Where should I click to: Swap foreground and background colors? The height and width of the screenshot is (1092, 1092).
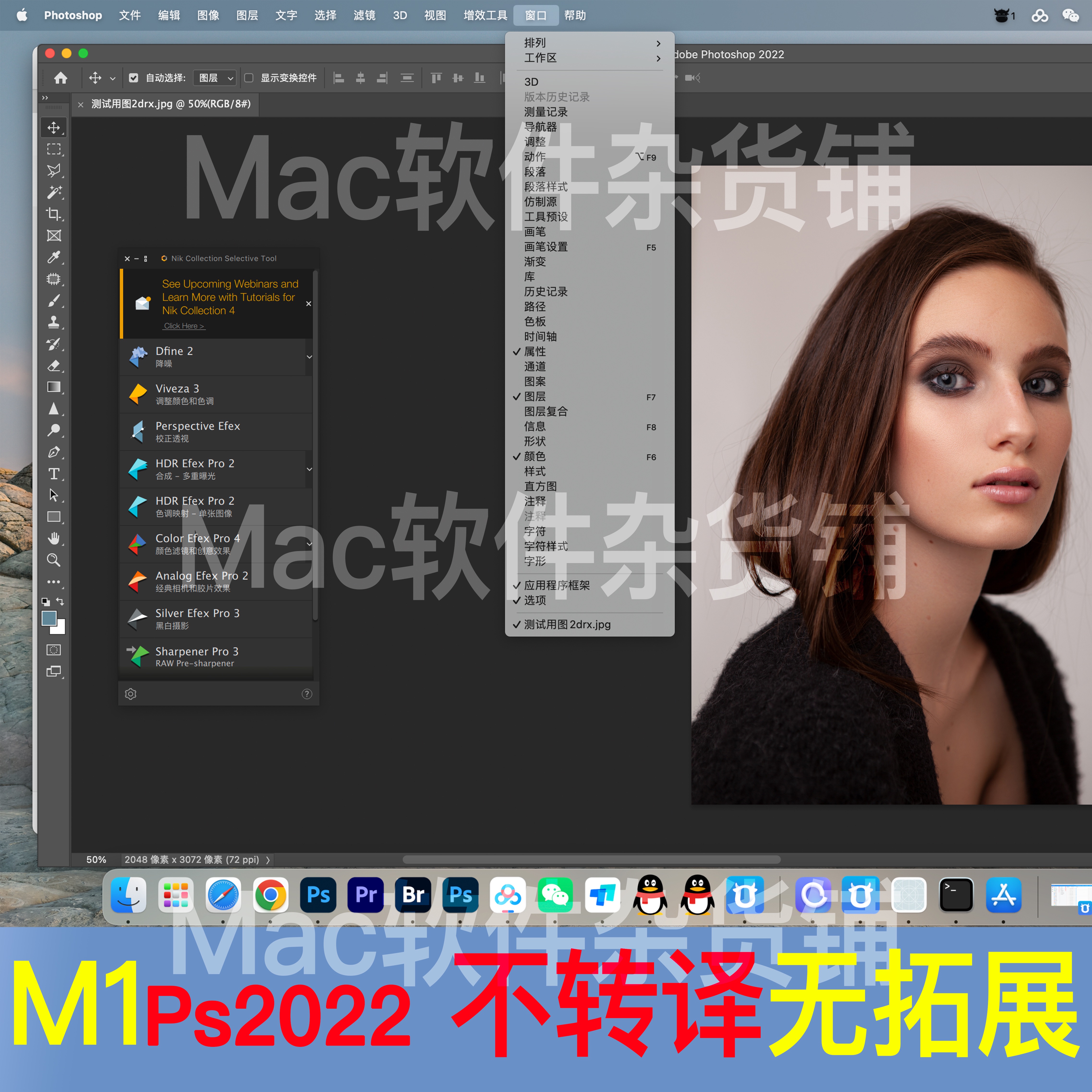(x=61, y=601)
